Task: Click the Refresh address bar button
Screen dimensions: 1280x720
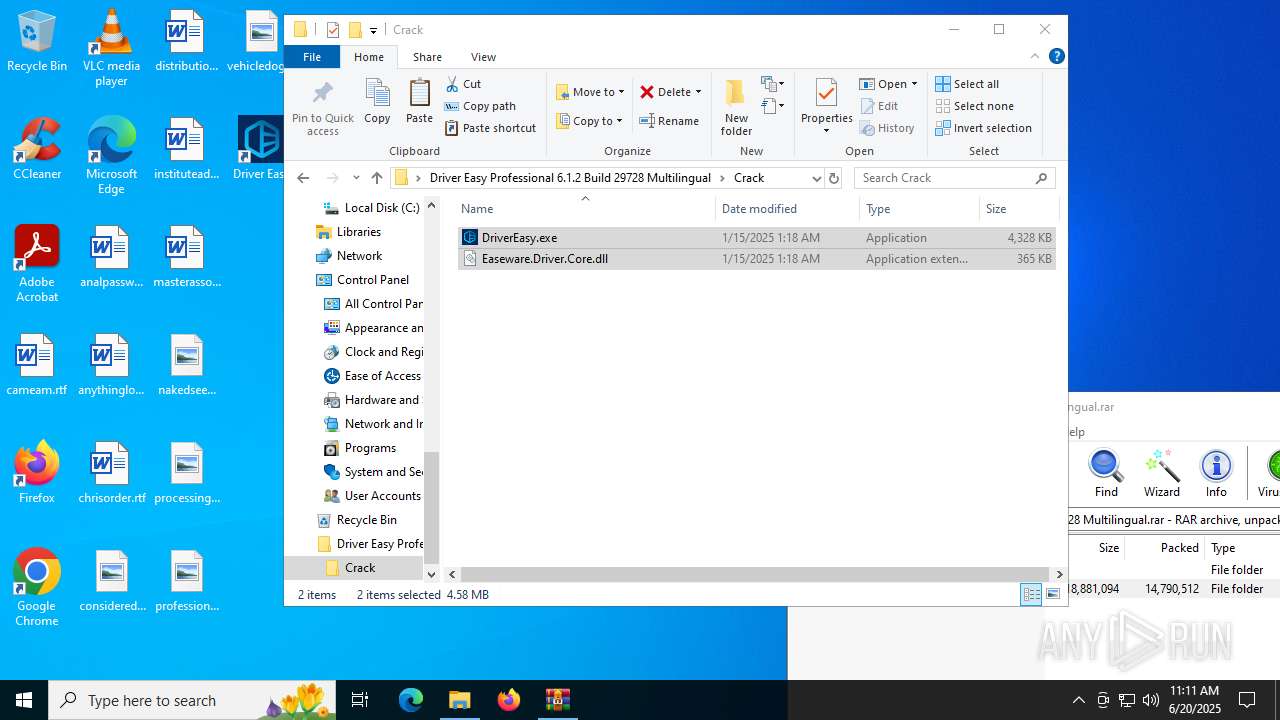Action: 834,178
